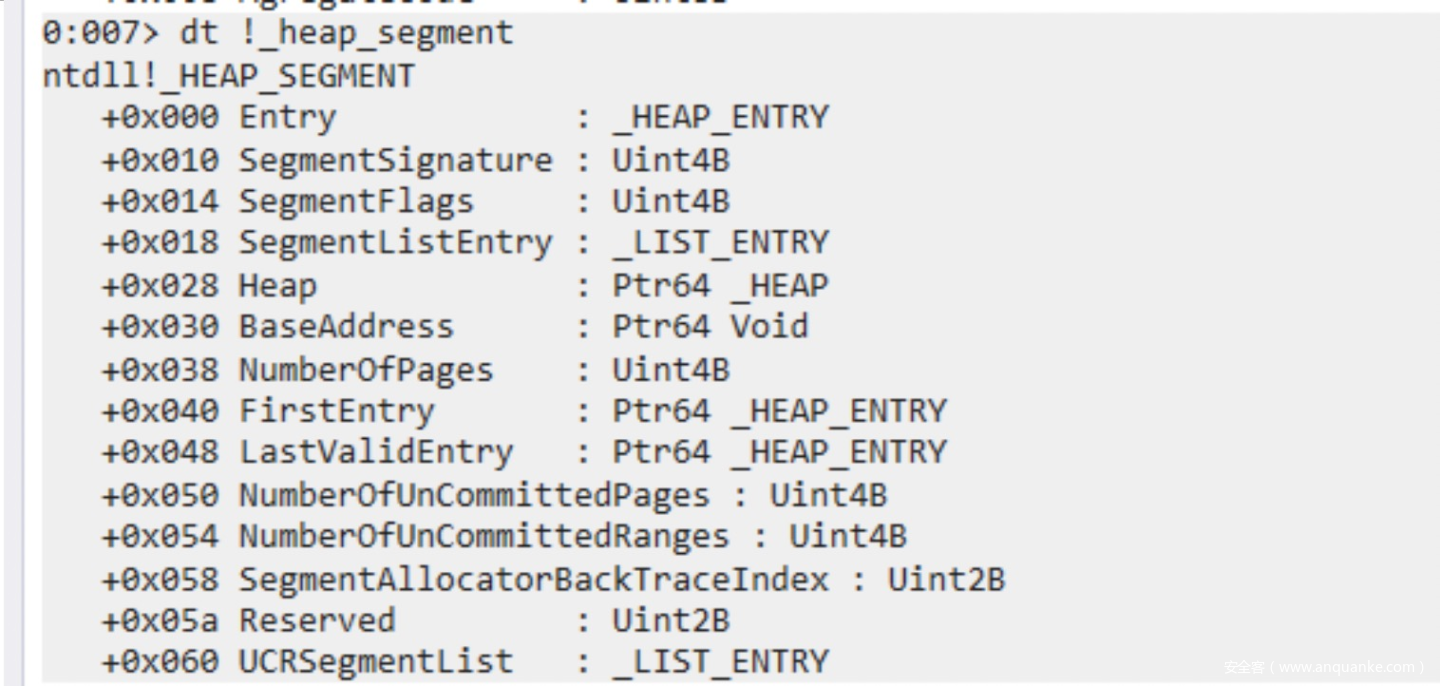Click the FirstEntry field name
This screenshot has height=686, width=1440.
336,411
